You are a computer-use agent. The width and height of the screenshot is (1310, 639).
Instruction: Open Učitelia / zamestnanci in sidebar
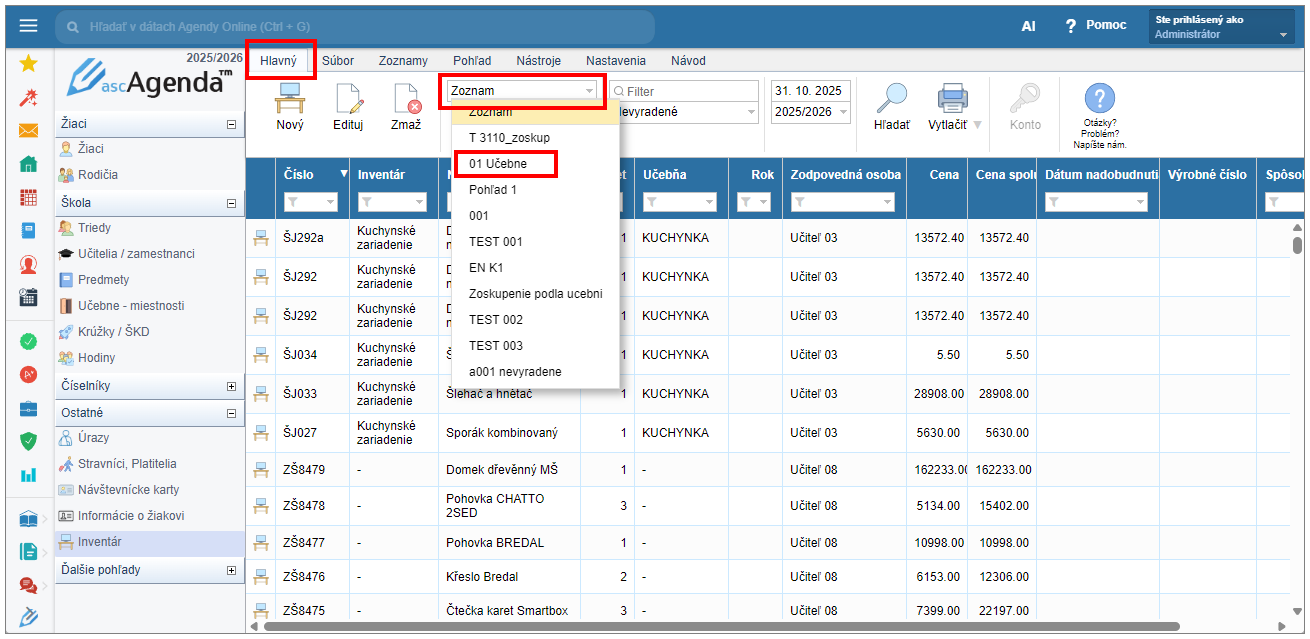136,254
